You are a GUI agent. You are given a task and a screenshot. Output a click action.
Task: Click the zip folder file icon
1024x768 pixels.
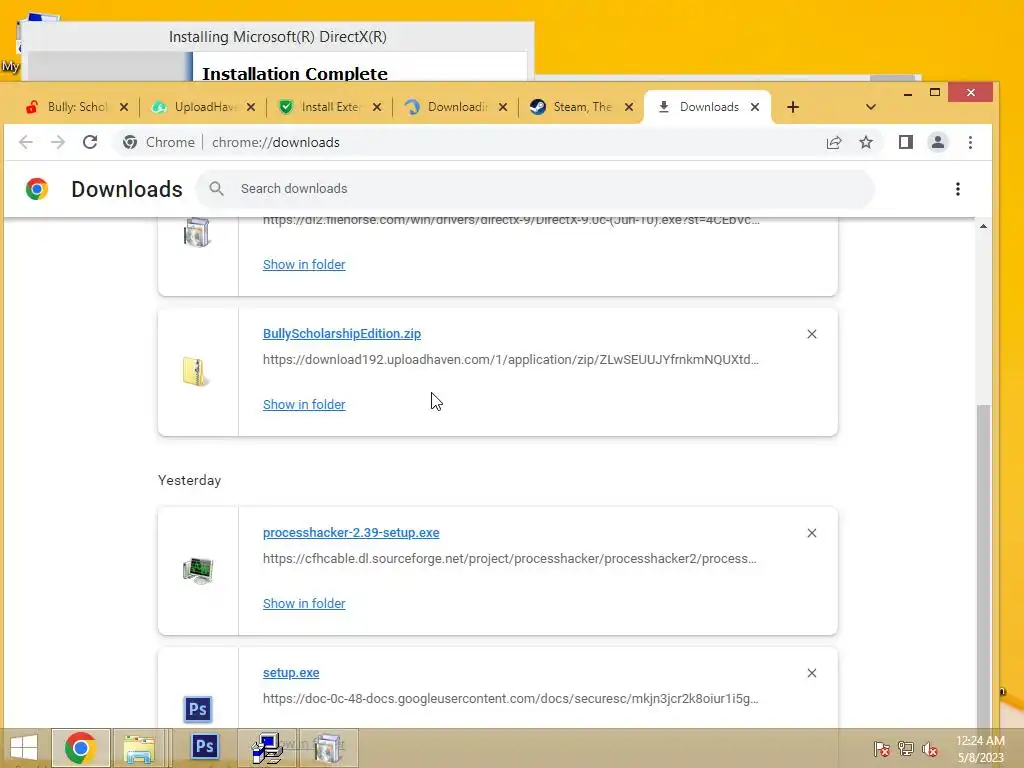(x=195, y=372)
